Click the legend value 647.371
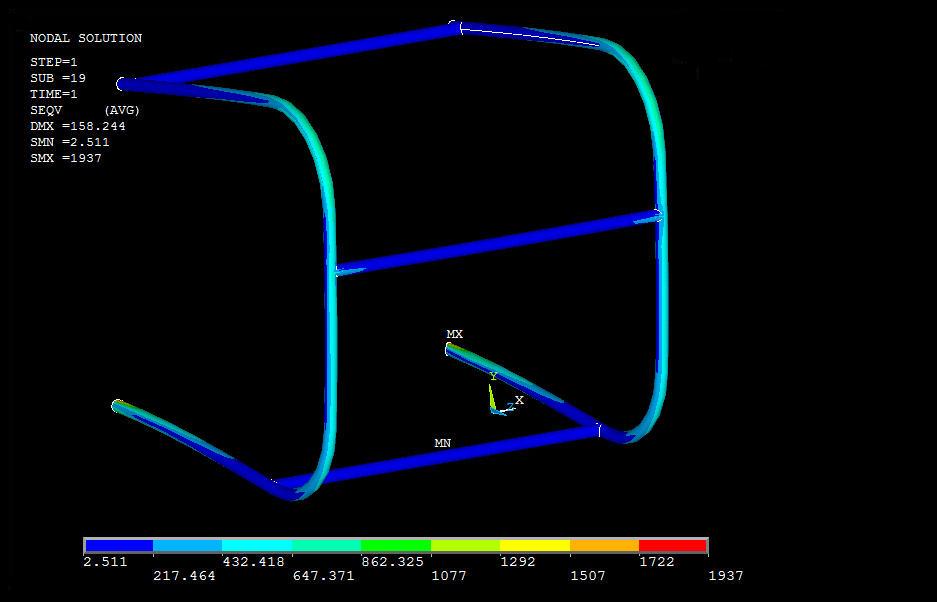Image resolution: width=937 pixels, height=602 pixels. click(x=323, y=576)
